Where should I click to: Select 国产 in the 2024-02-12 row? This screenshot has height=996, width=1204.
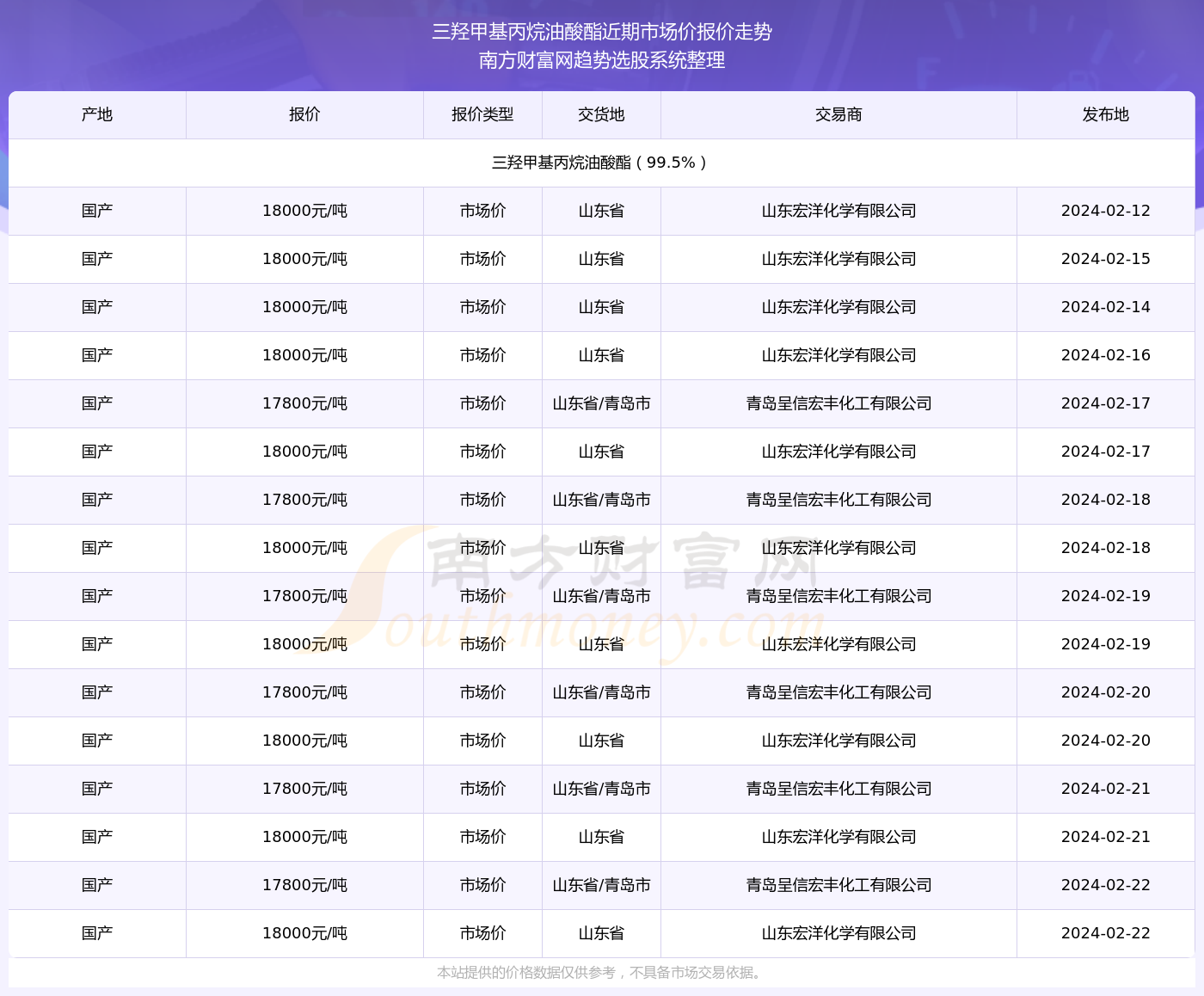coord(97,211)
